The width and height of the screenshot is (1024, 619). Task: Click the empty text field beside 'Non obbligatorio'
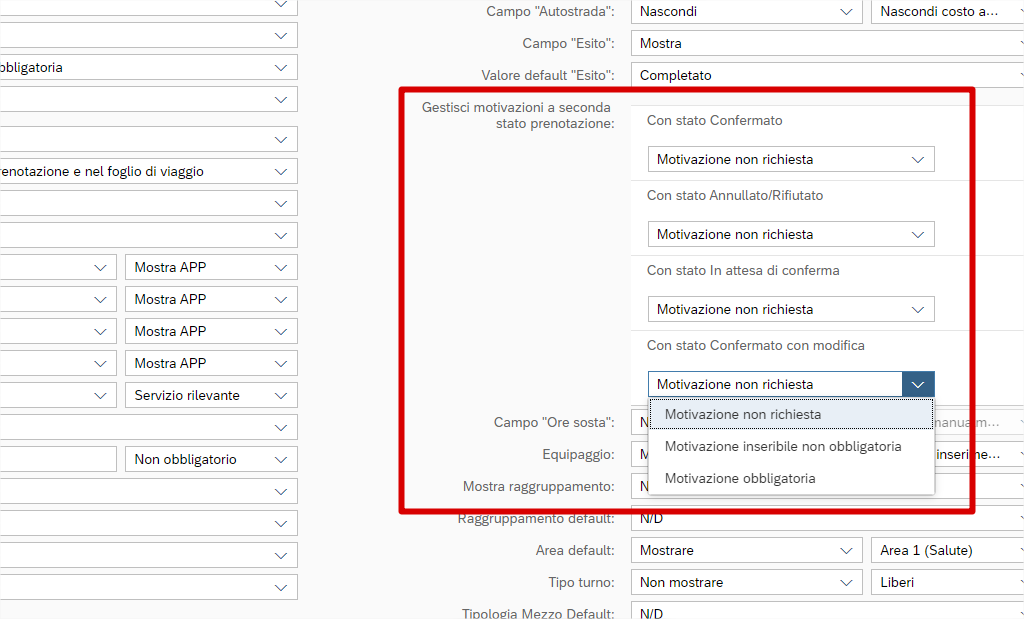pos(58,460)
